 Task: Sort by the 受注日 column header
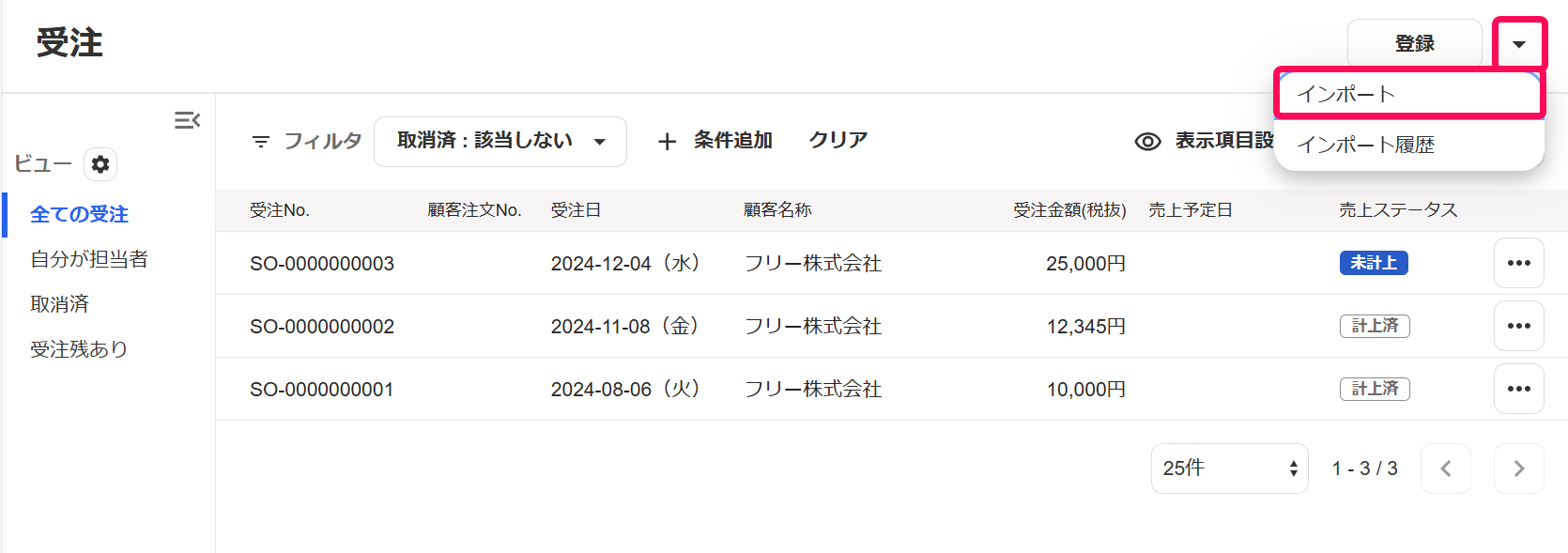(x=576, y=210)
